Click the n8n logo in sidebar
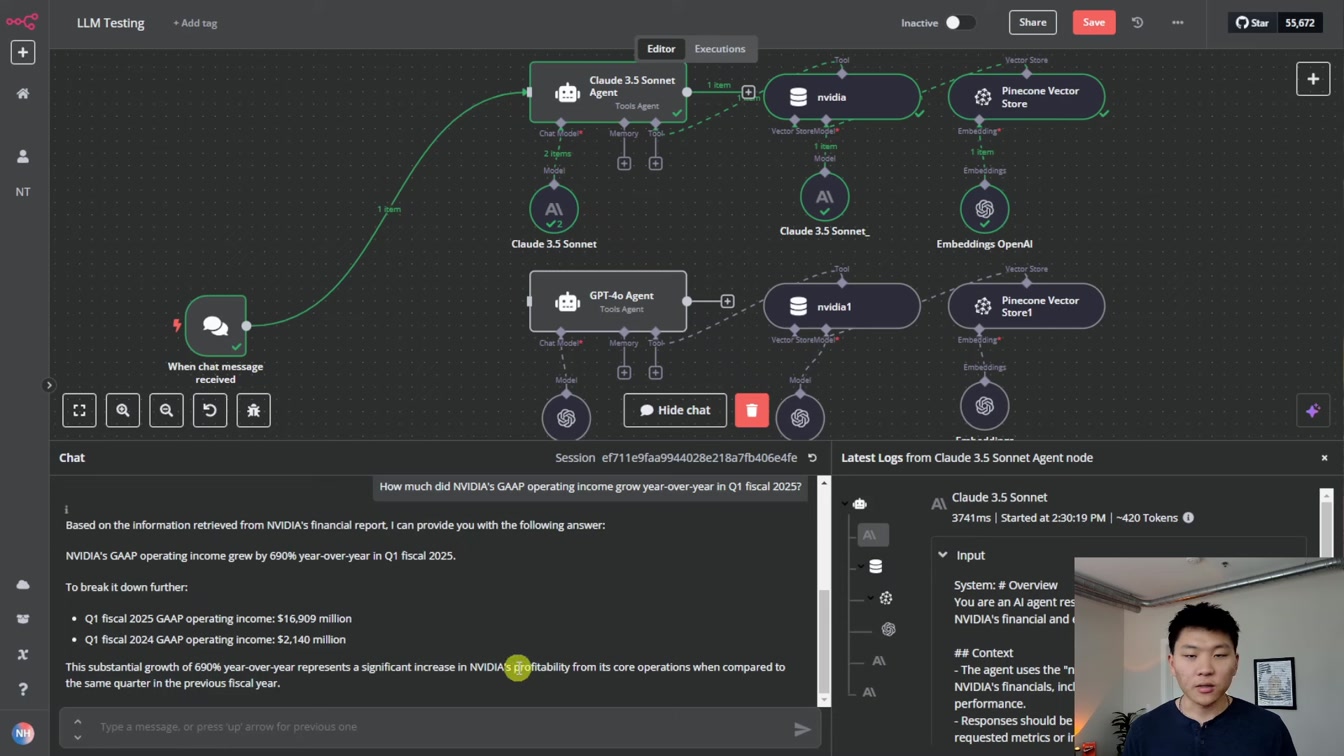Image resolution: width=1344 pixels, height=756 pixels. tap(22, 21)
